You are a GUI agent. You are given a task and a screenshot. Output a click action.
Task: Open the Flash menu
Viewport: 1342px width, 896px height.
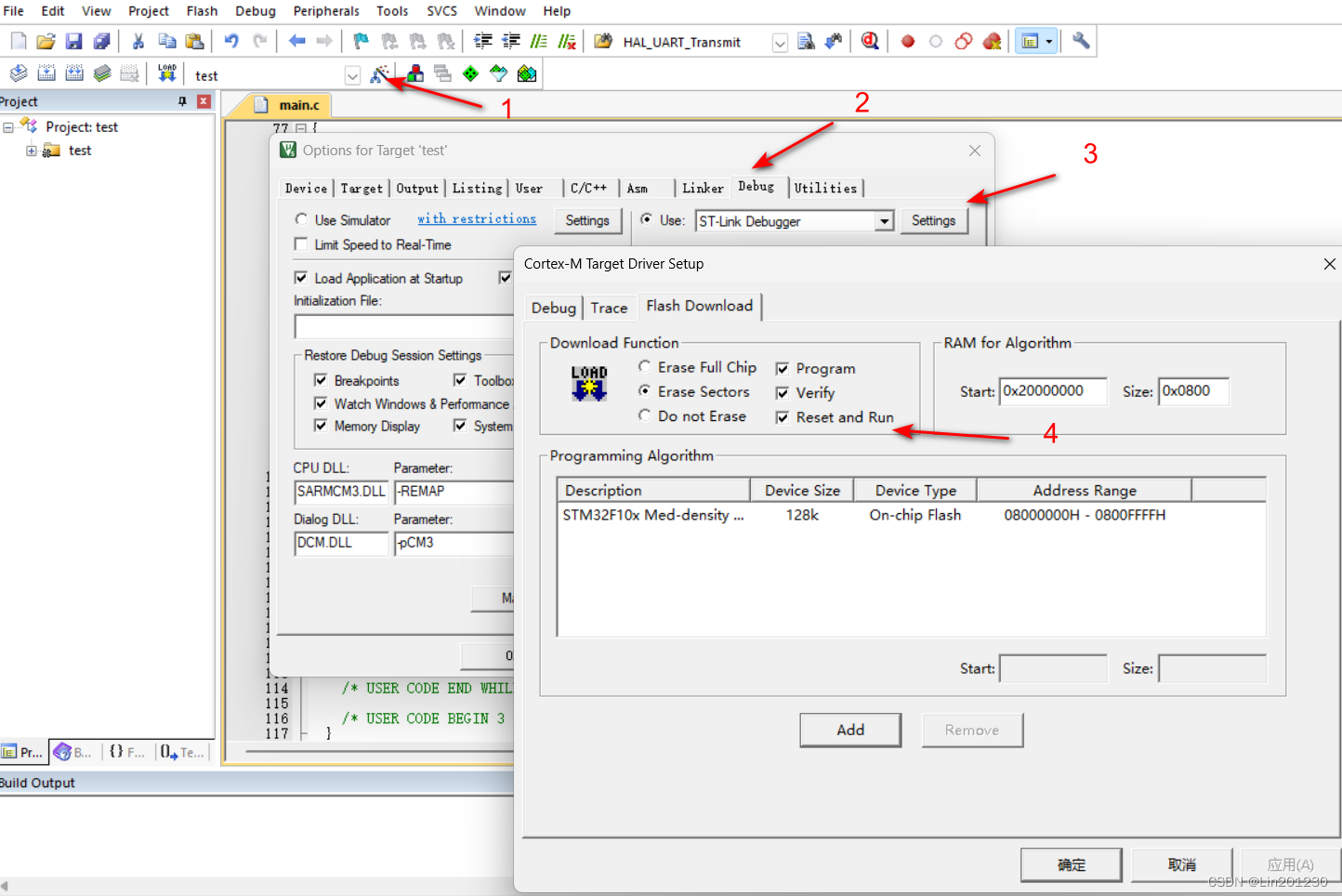click(x=202, y=11)
